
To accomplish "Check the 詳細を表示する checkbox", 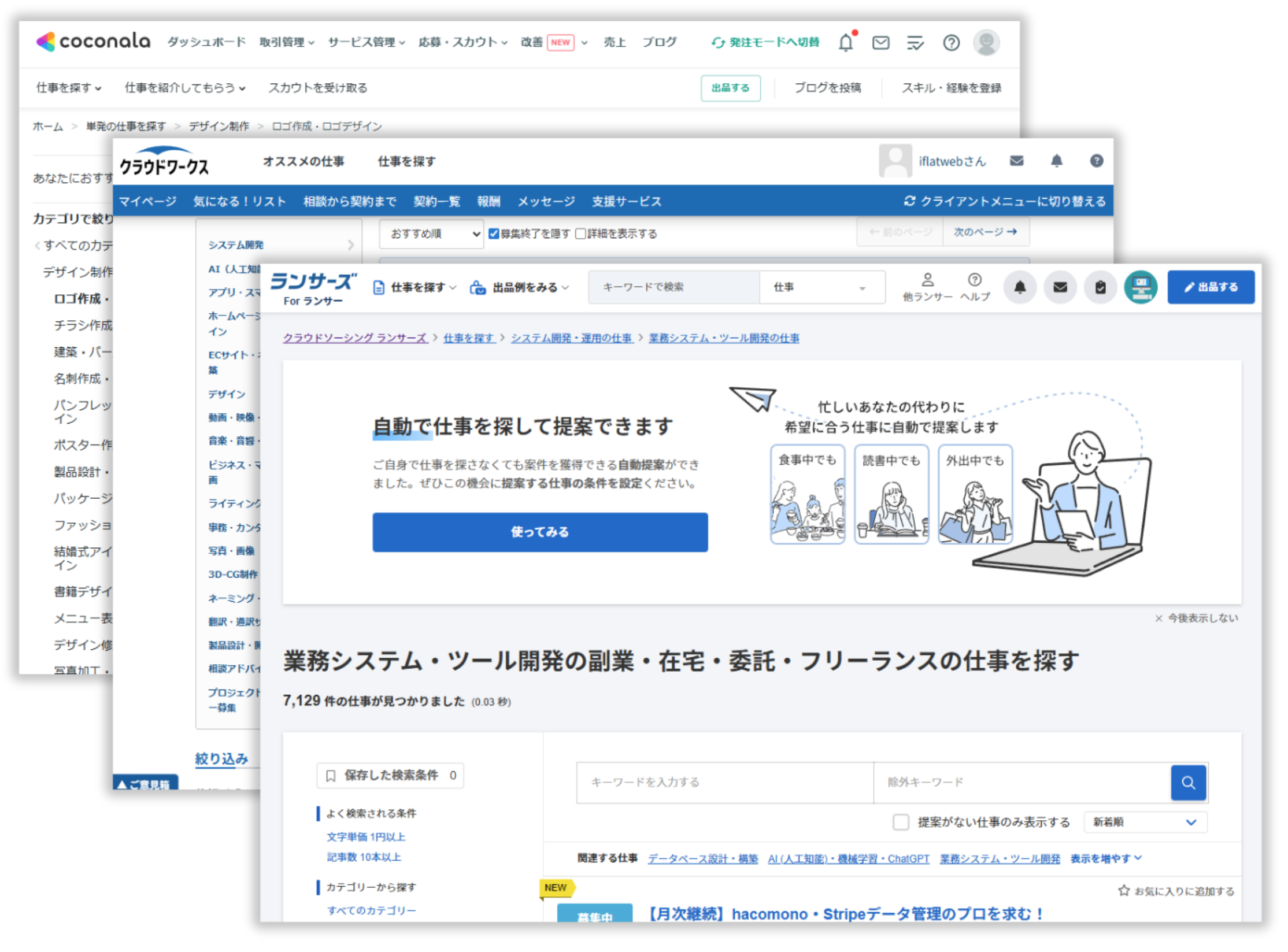I will pos(580,234).
